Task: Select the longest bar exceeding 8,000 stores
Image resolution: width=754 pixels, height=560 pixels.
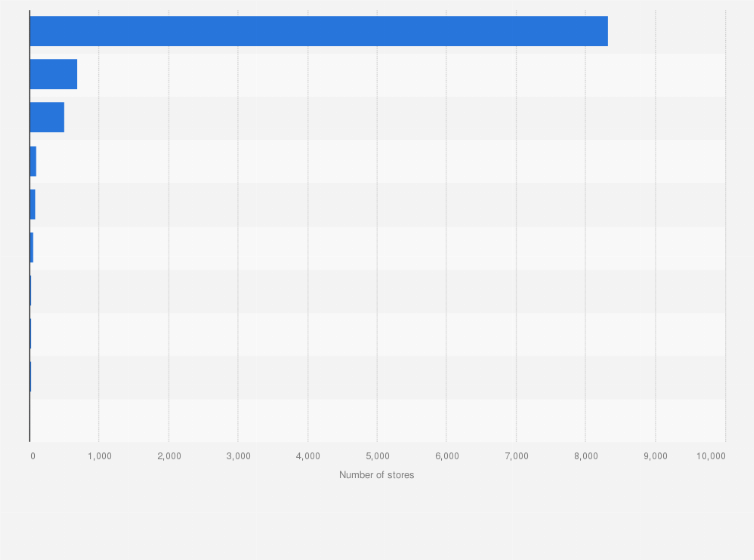Action: point(319,31)
